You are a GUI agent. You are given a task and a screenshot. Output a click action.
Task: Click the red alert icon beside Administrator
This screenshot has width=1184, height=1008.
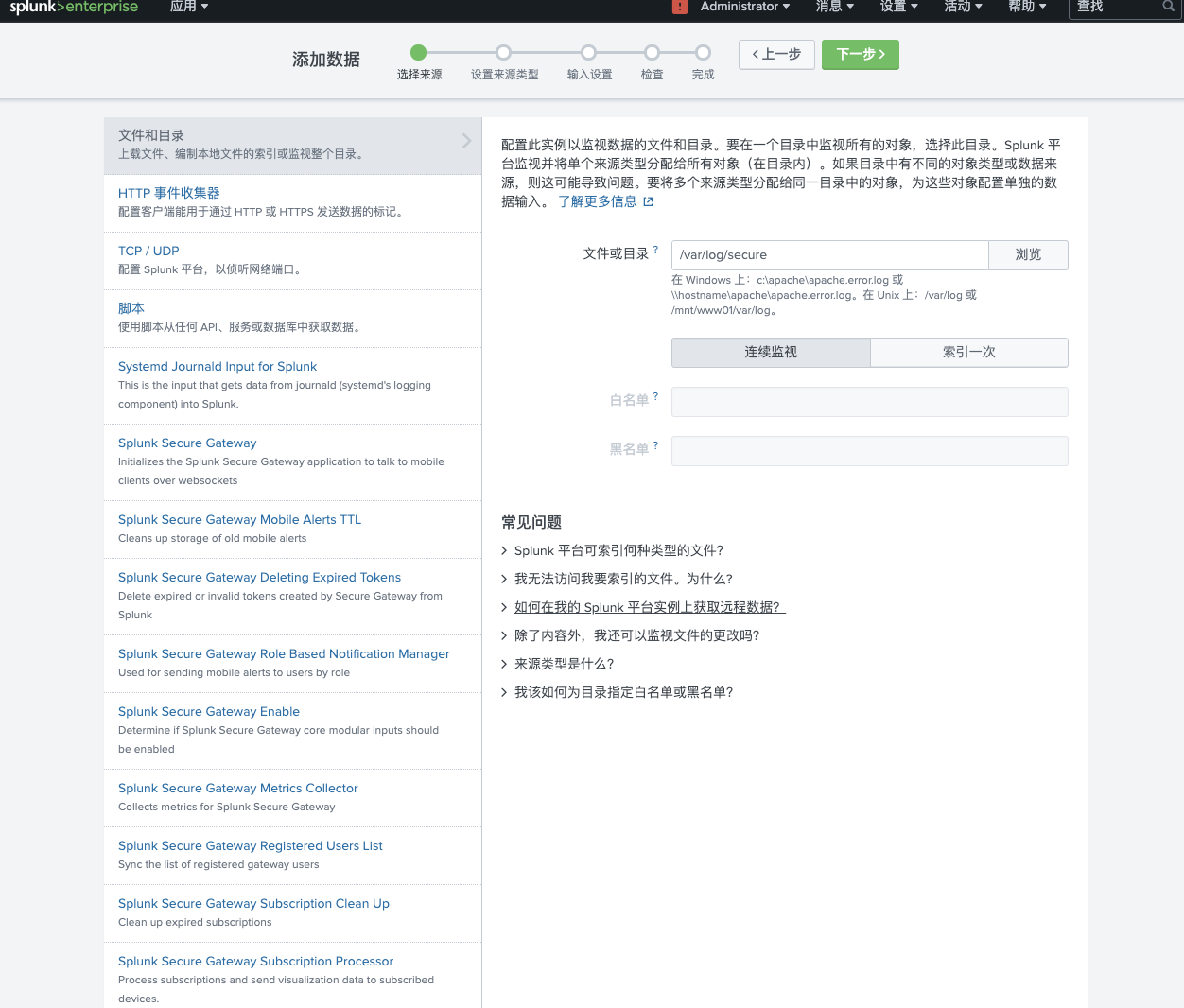(x=680, y=7)
